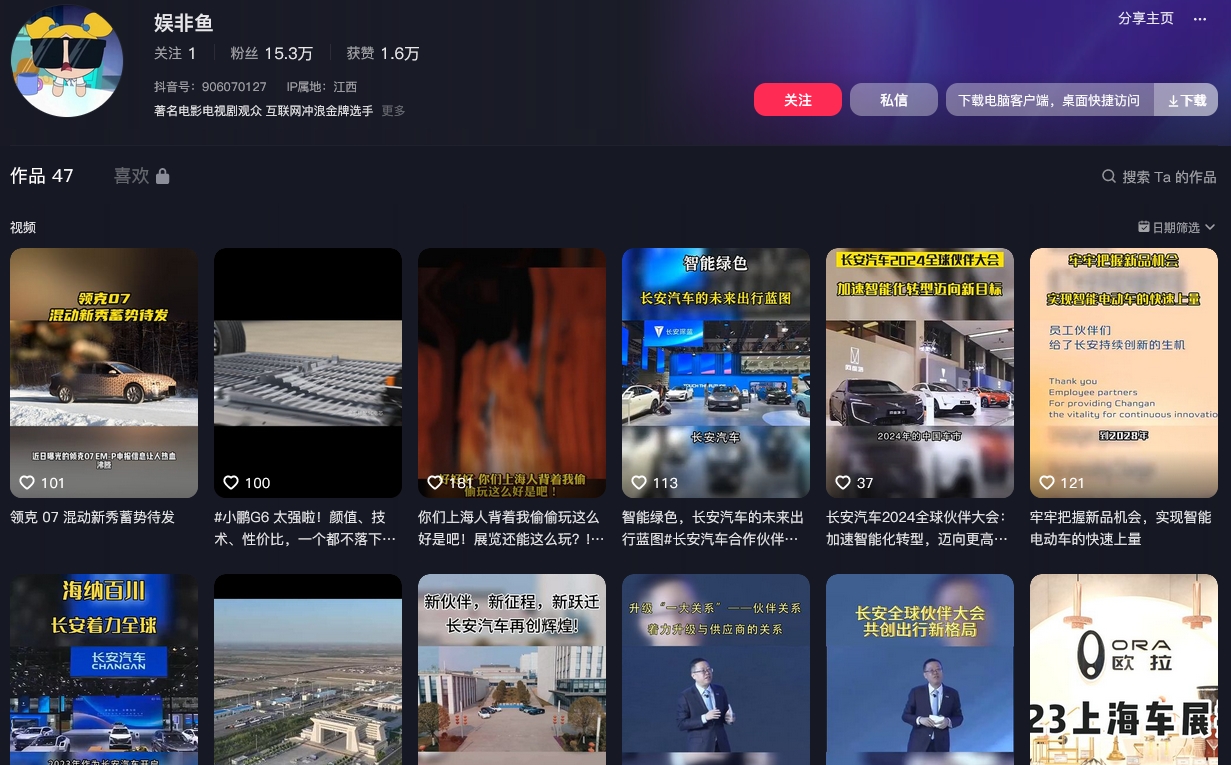Click title 牢牢把握新品机会,实现智能电动车

pyautogui.click(x=1121, y=528)
